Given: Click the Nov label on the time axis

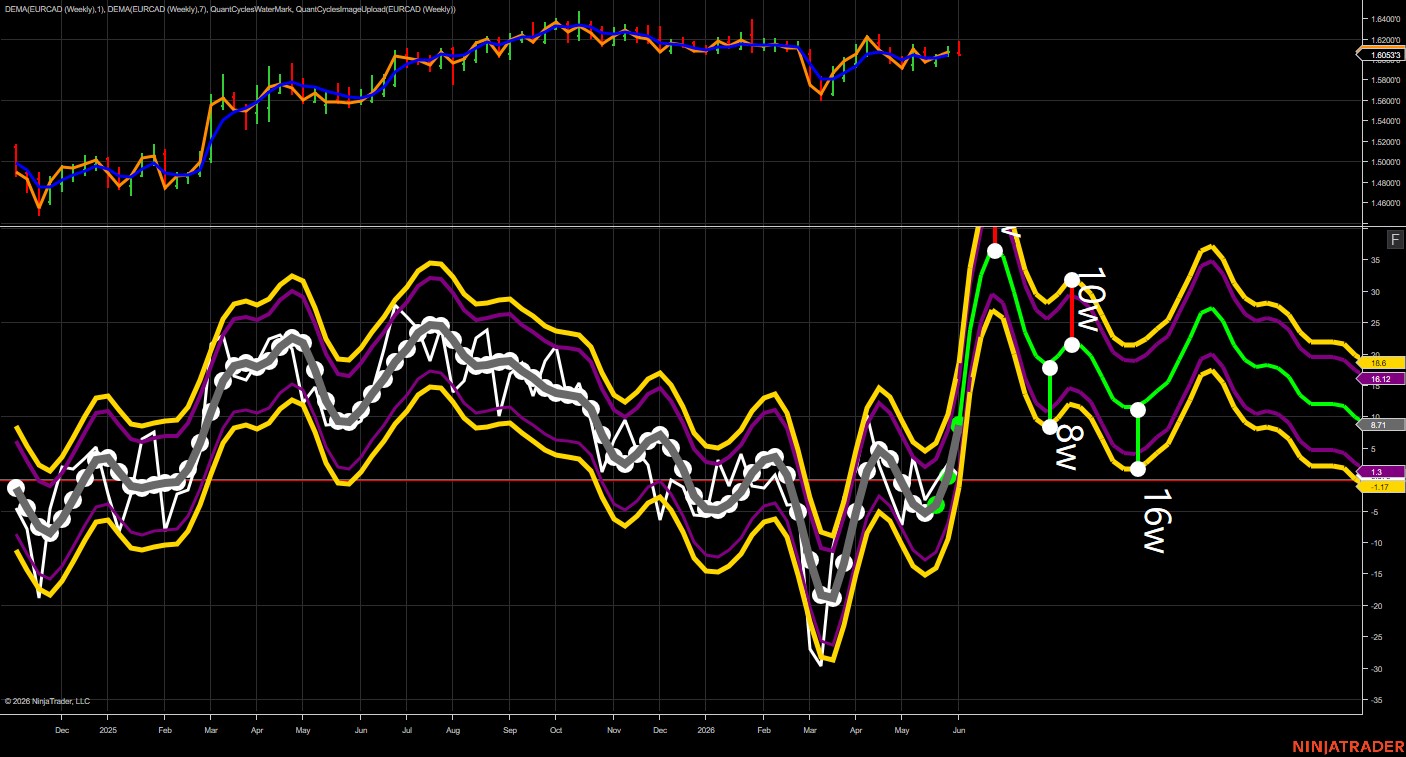Looking at the screenshot, I should coord(614,731).
